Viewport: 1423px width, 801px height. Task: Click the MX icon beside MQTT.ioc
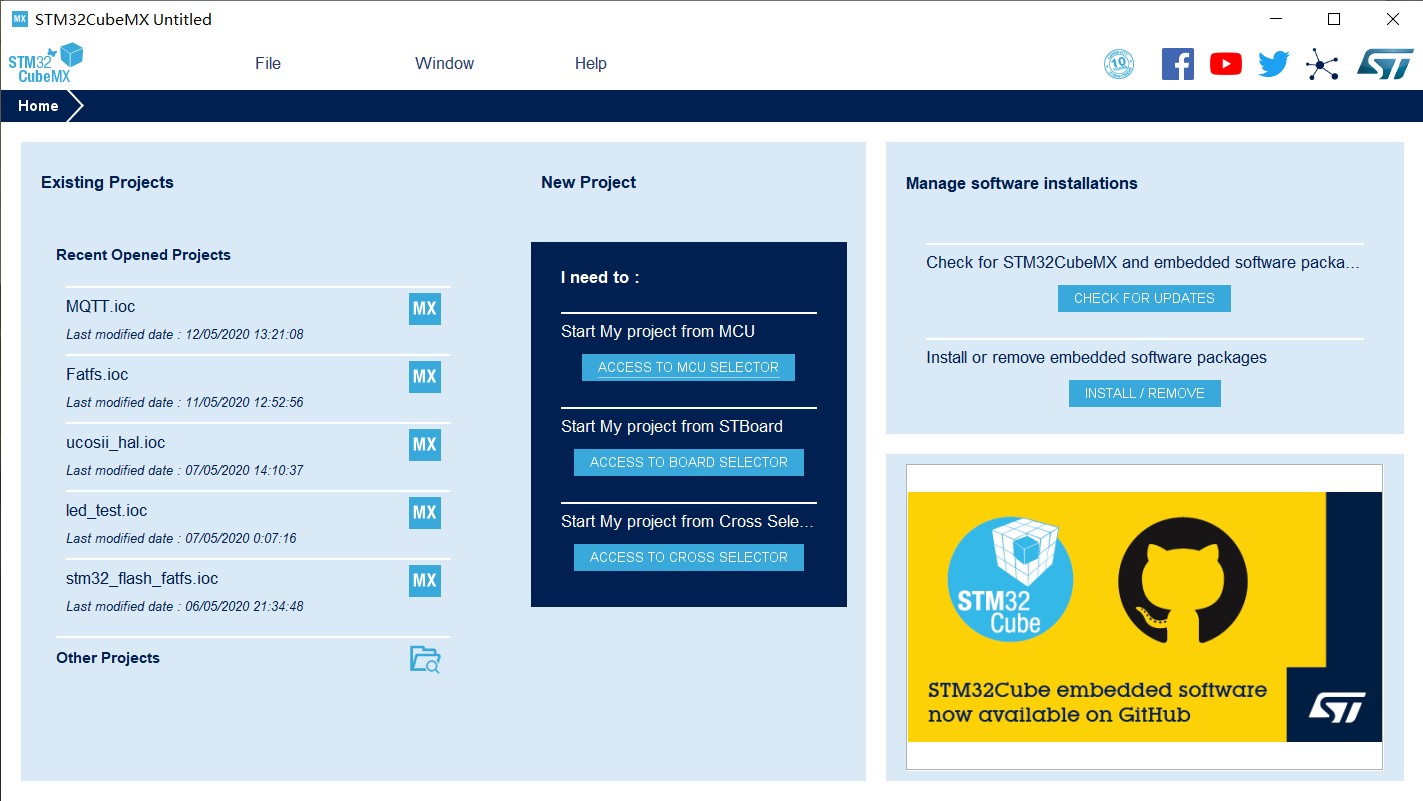(x=425, y=309)
